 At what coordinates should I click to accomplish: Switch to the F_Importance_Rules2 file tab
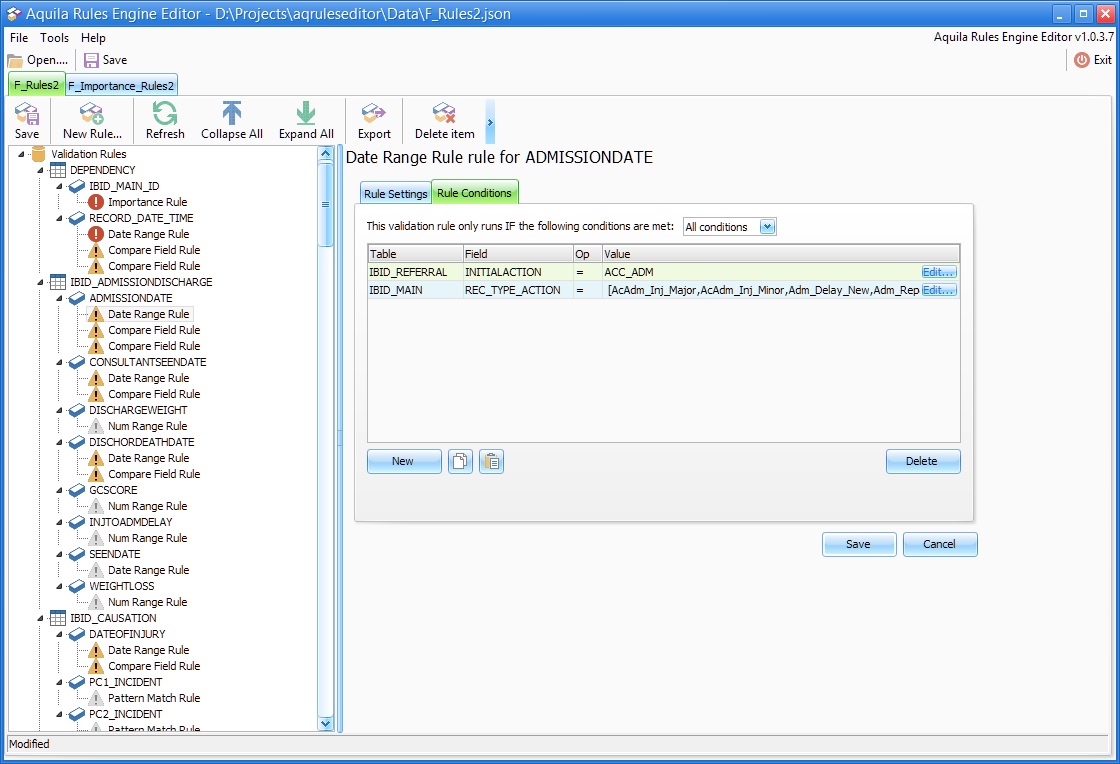(x=122, y=86)
